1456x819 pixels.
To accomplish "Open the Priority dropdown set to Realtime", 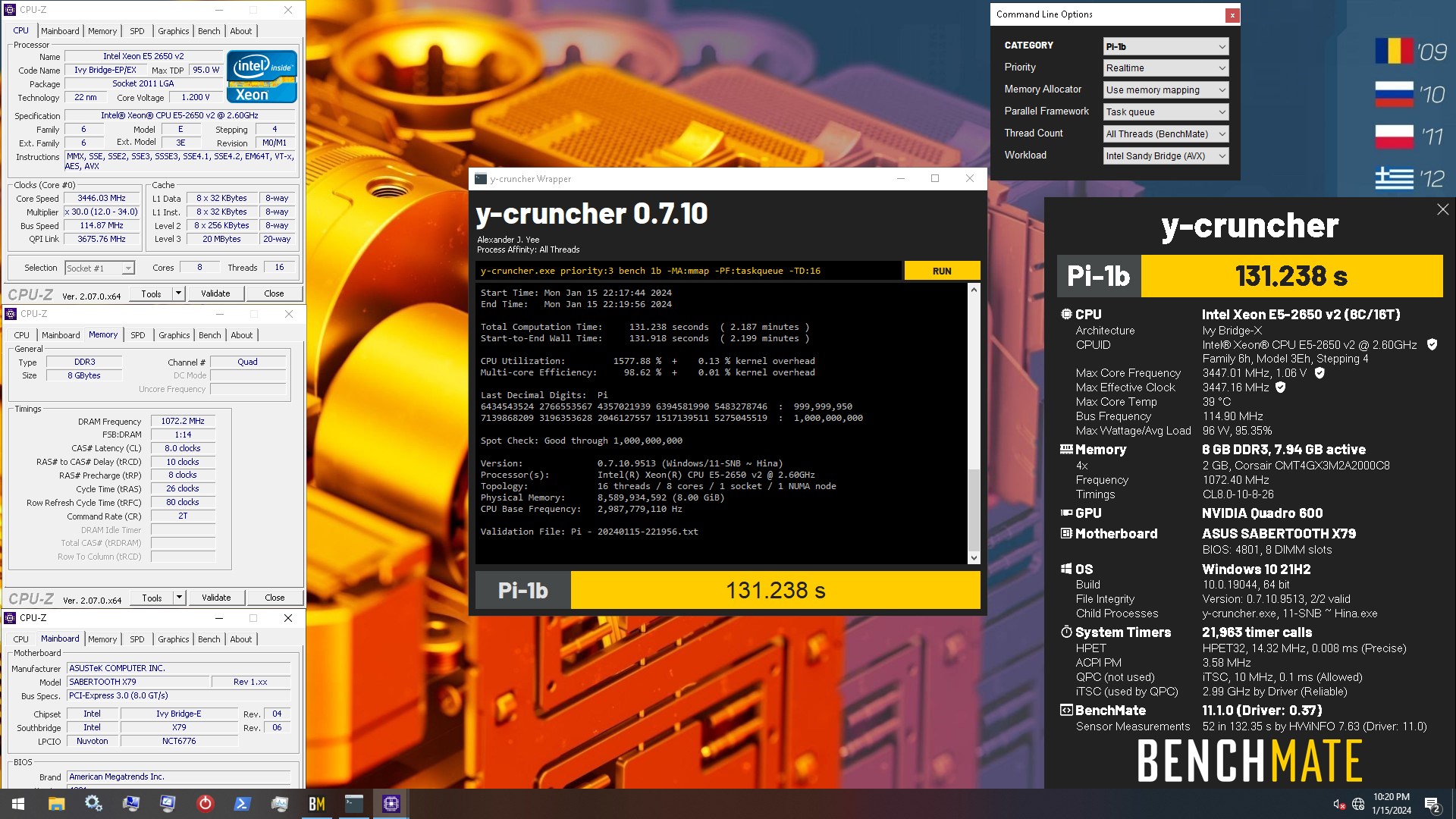I will [1166, 68].
